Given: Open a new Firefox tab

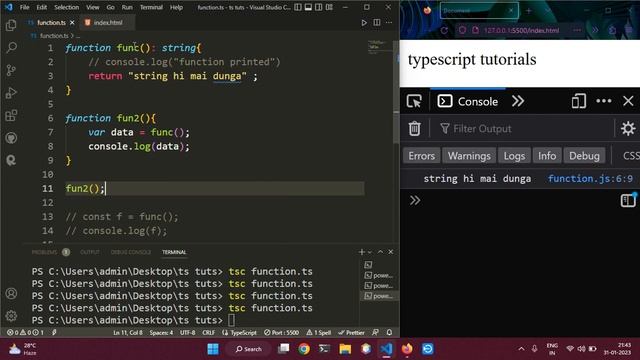Looking at the screenshot, I should click(x=529, y=11).
